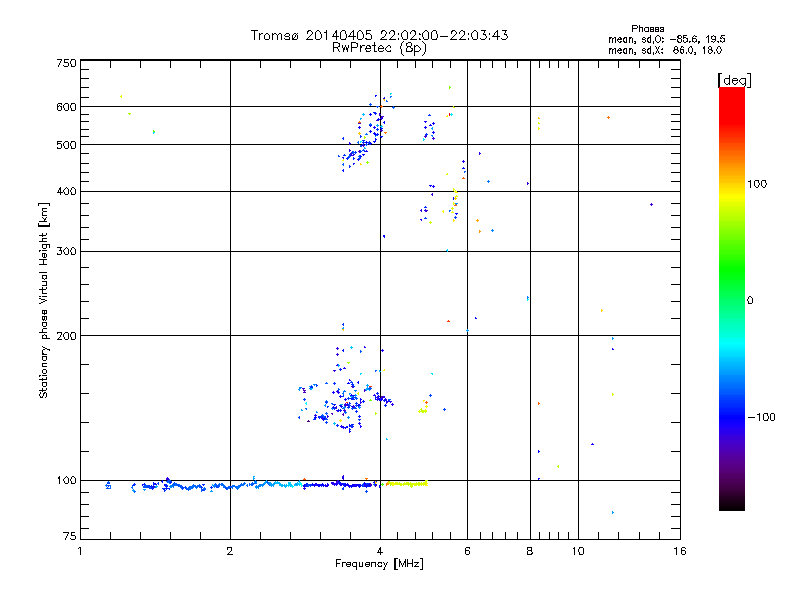Click the '75' y-axis tick label

click(70, 536)
